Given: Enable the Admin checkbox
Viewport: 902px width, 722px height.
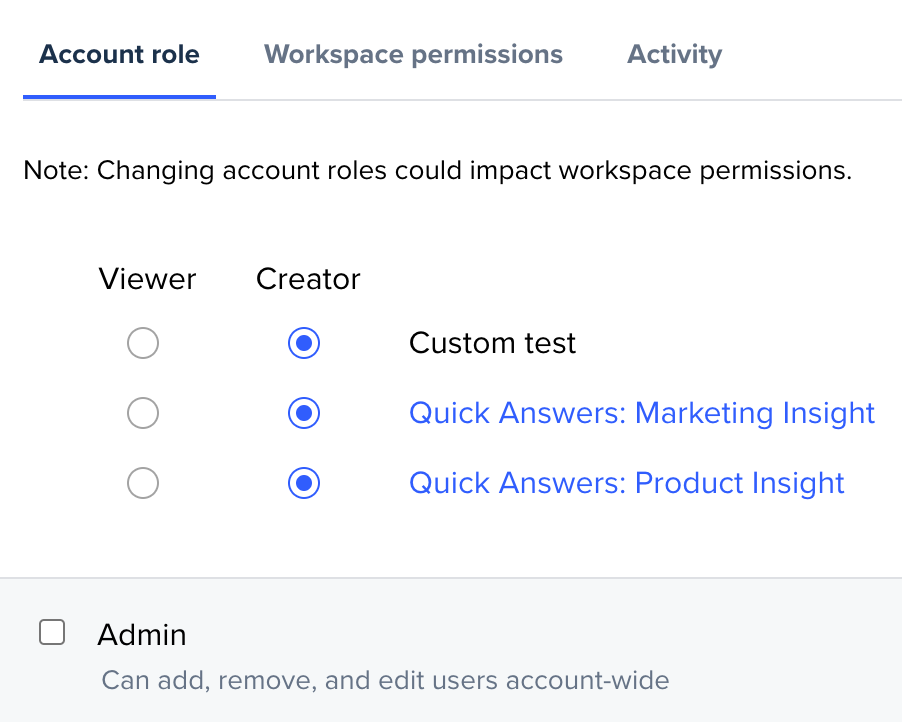Looking at the screenshot, I should 52,632.
